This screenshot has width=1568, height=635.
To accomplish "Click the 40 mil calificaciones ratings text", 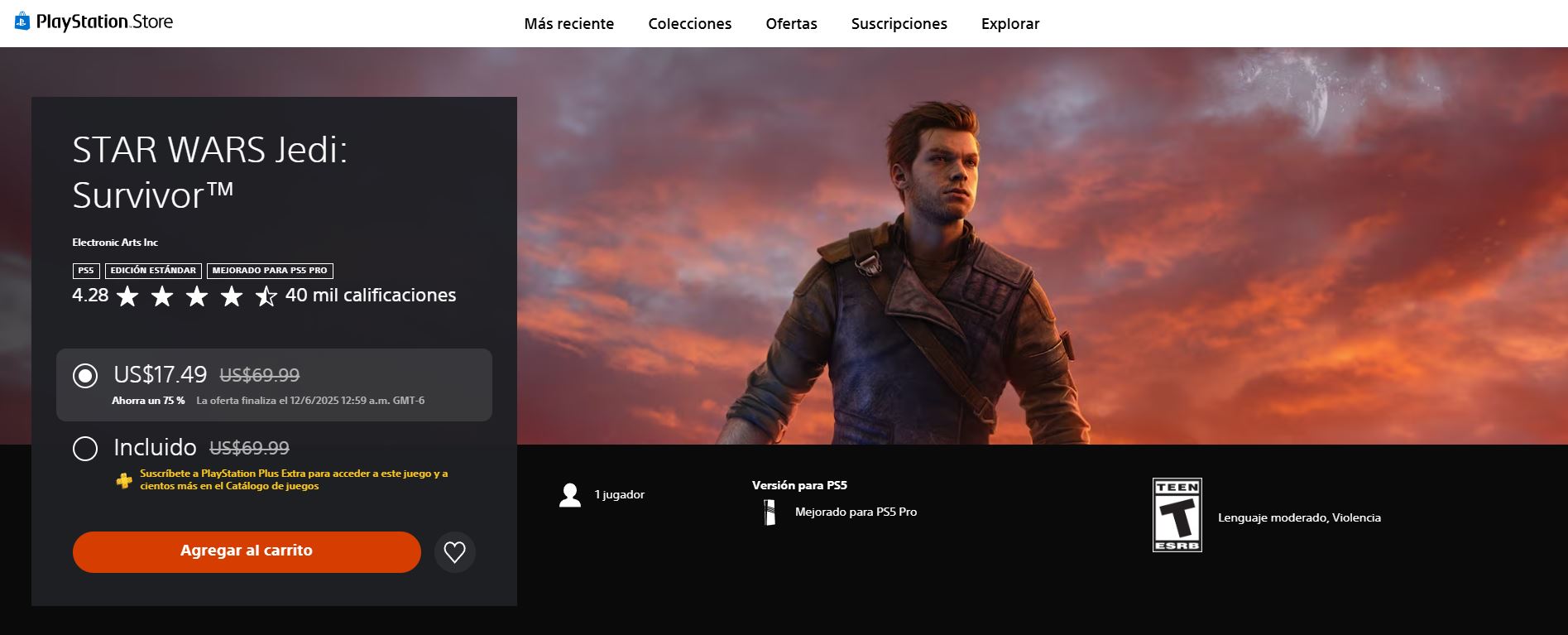I will point(371,295).
